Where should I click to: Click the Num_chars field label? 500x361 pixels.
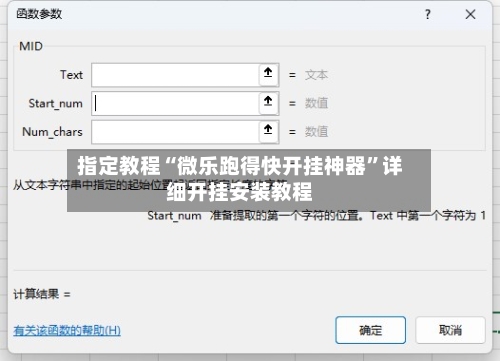(x=52, y=132)
